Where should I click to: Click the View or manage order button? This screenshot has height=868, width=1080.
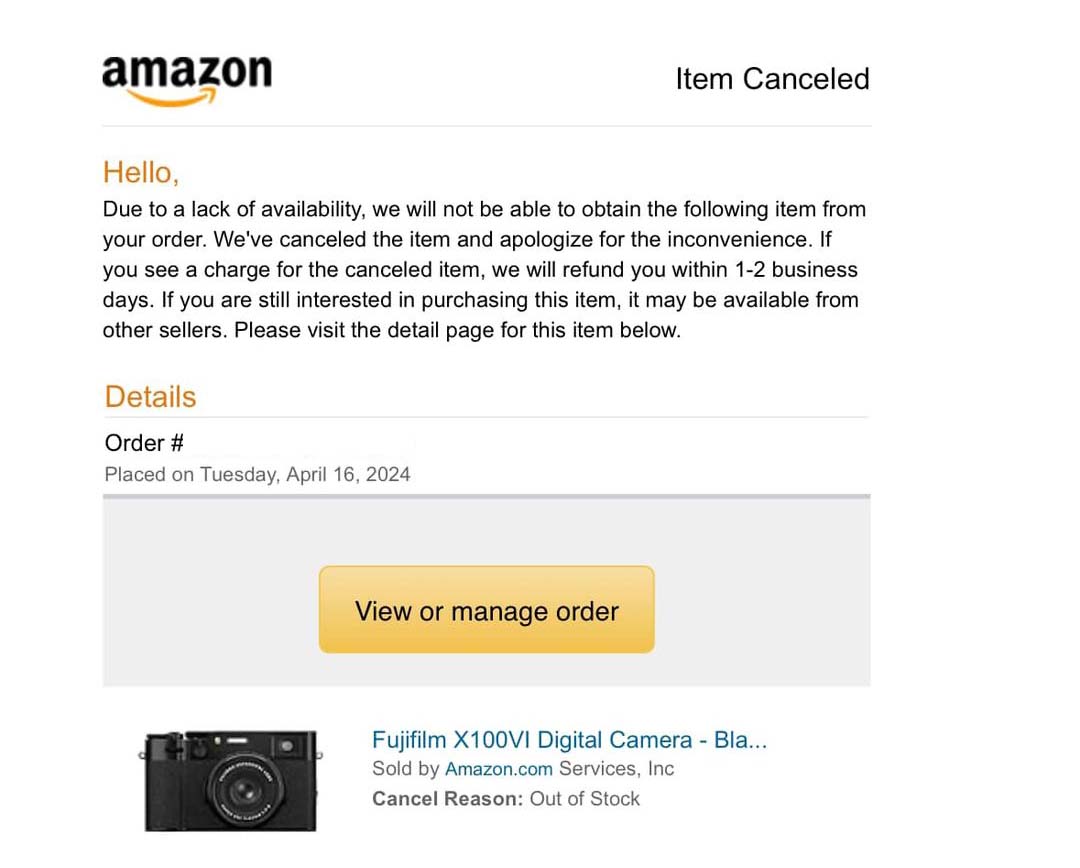pos(486,610)
